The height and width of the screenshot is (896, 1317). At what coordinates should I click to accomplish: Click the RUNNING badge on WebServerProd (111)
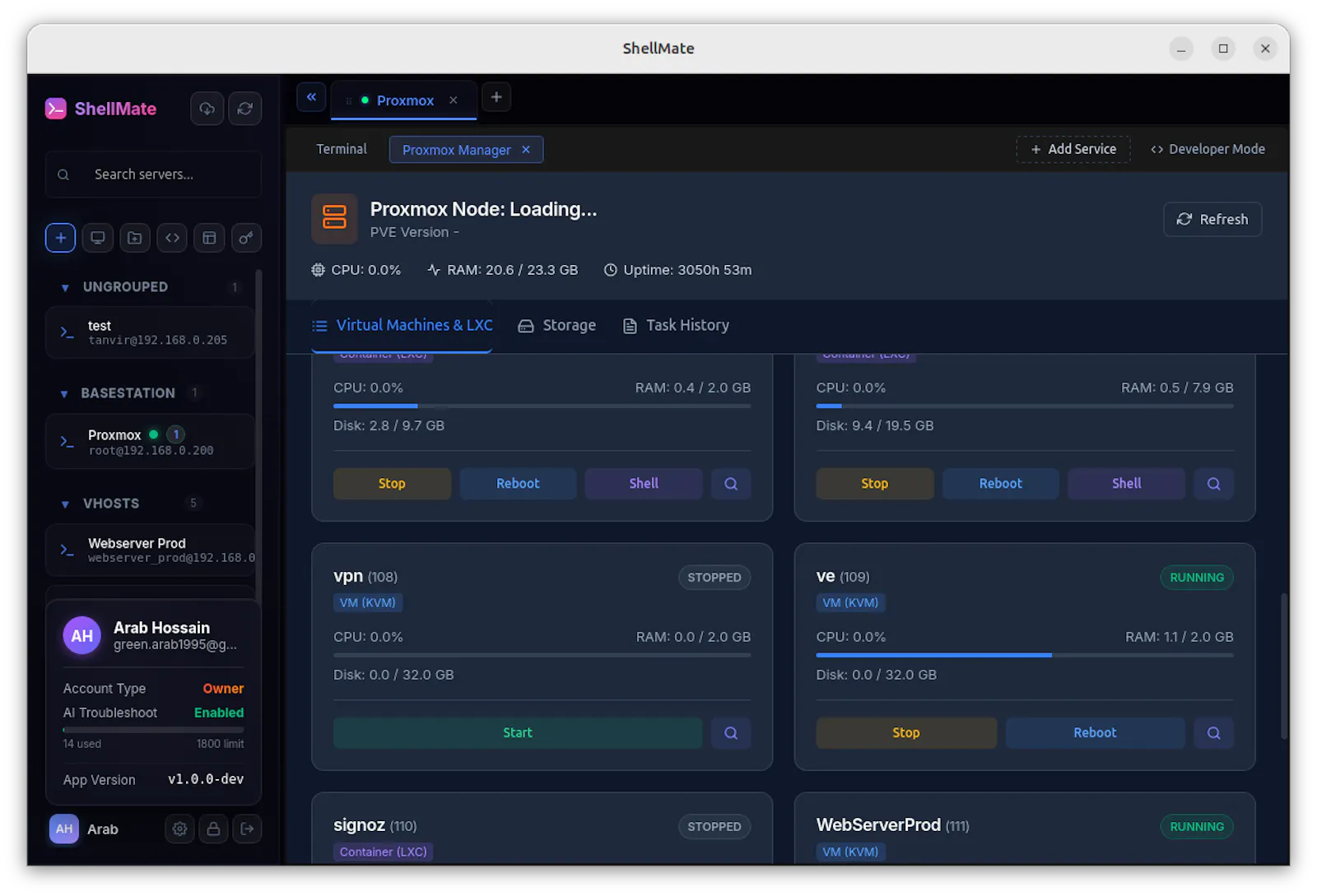coord(1197,827)
